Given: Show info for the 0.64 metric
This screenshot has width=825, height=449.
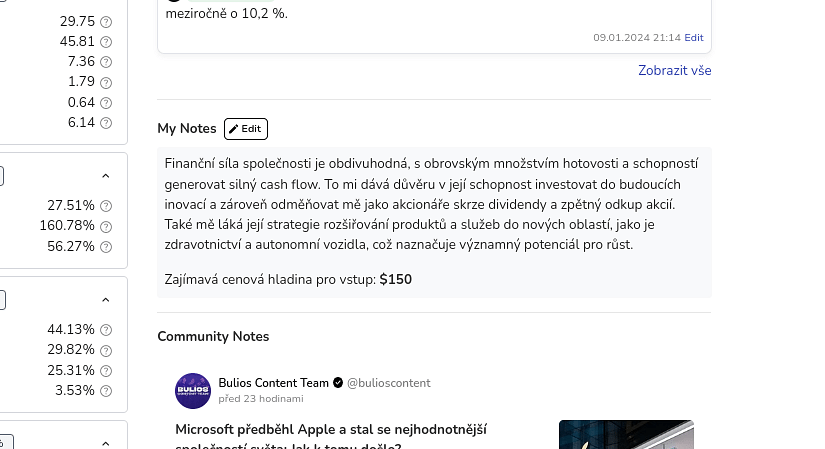Looking at the screenshot, I should point(106,103).
